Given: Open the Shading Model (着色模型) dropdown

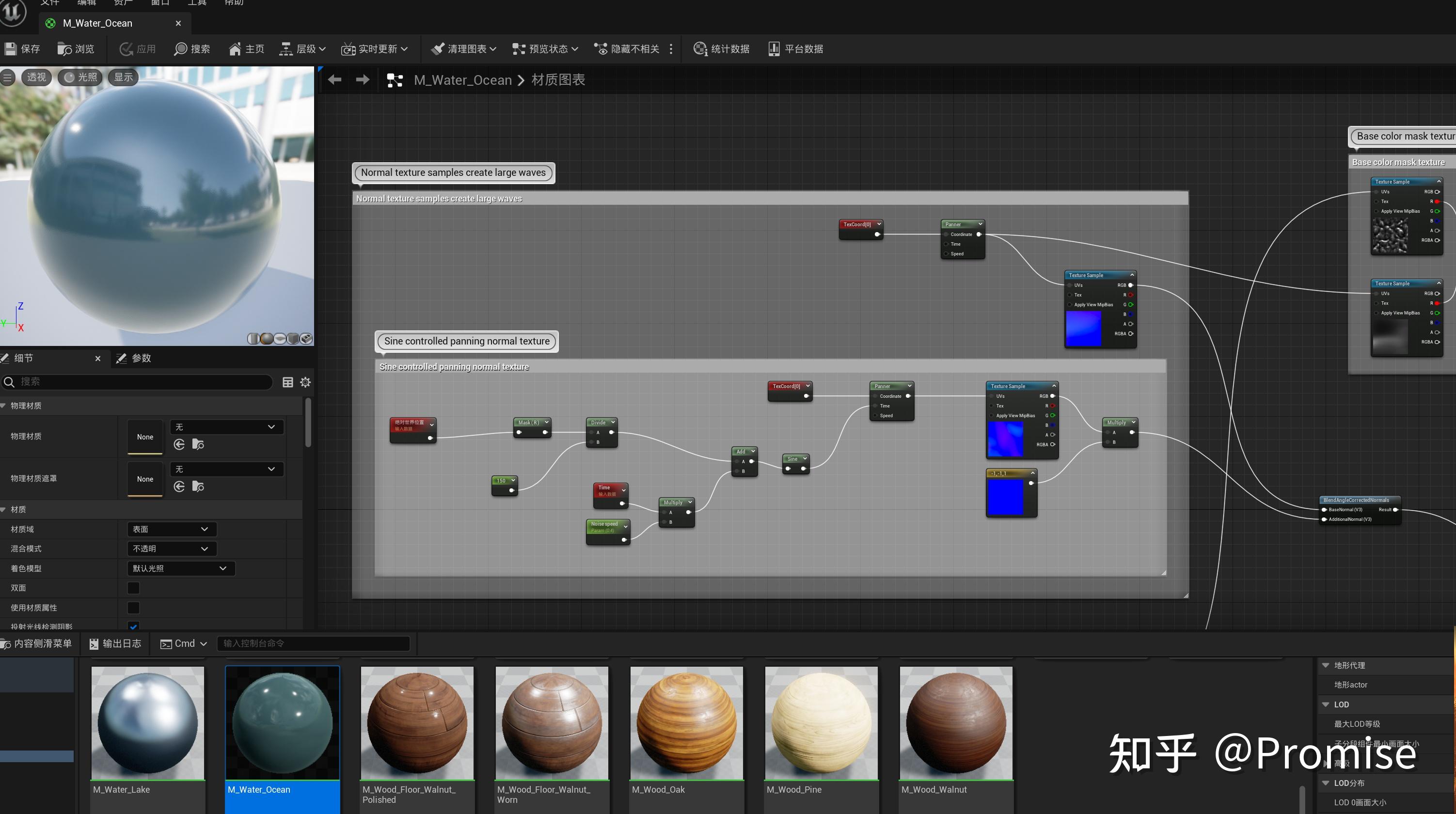Looking at the screenshot, I should tap(180, 568).
